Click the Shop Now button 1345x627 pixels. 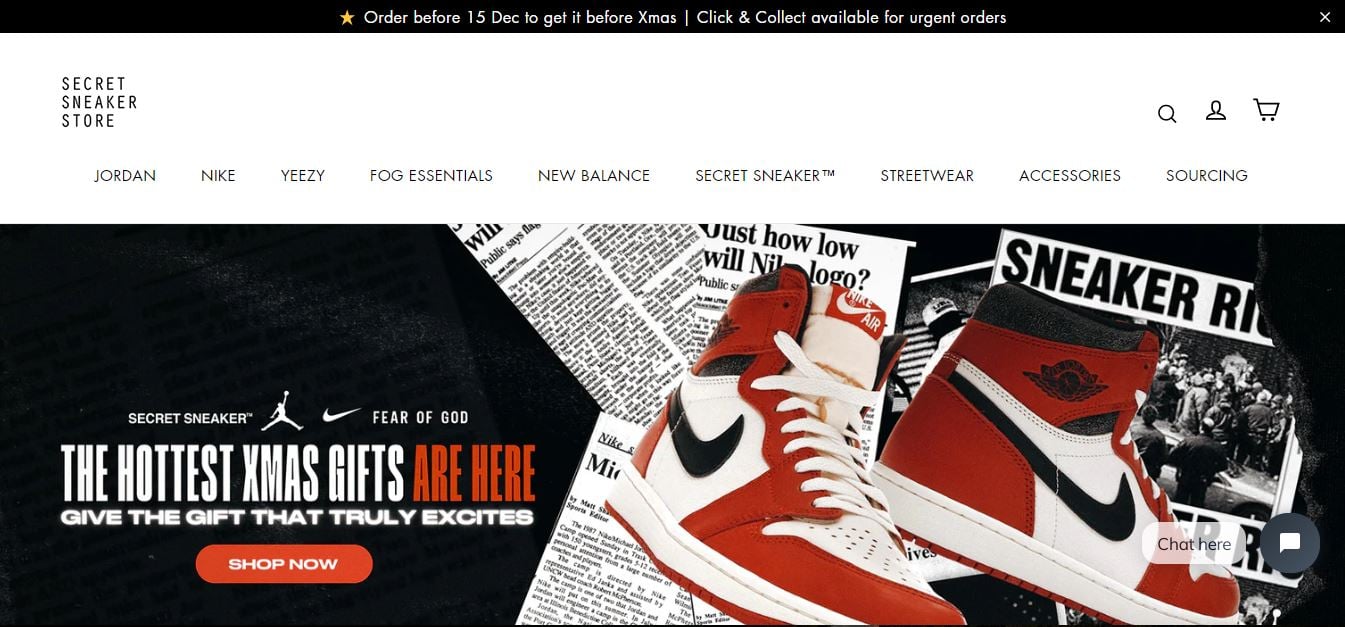click(284, 564)
